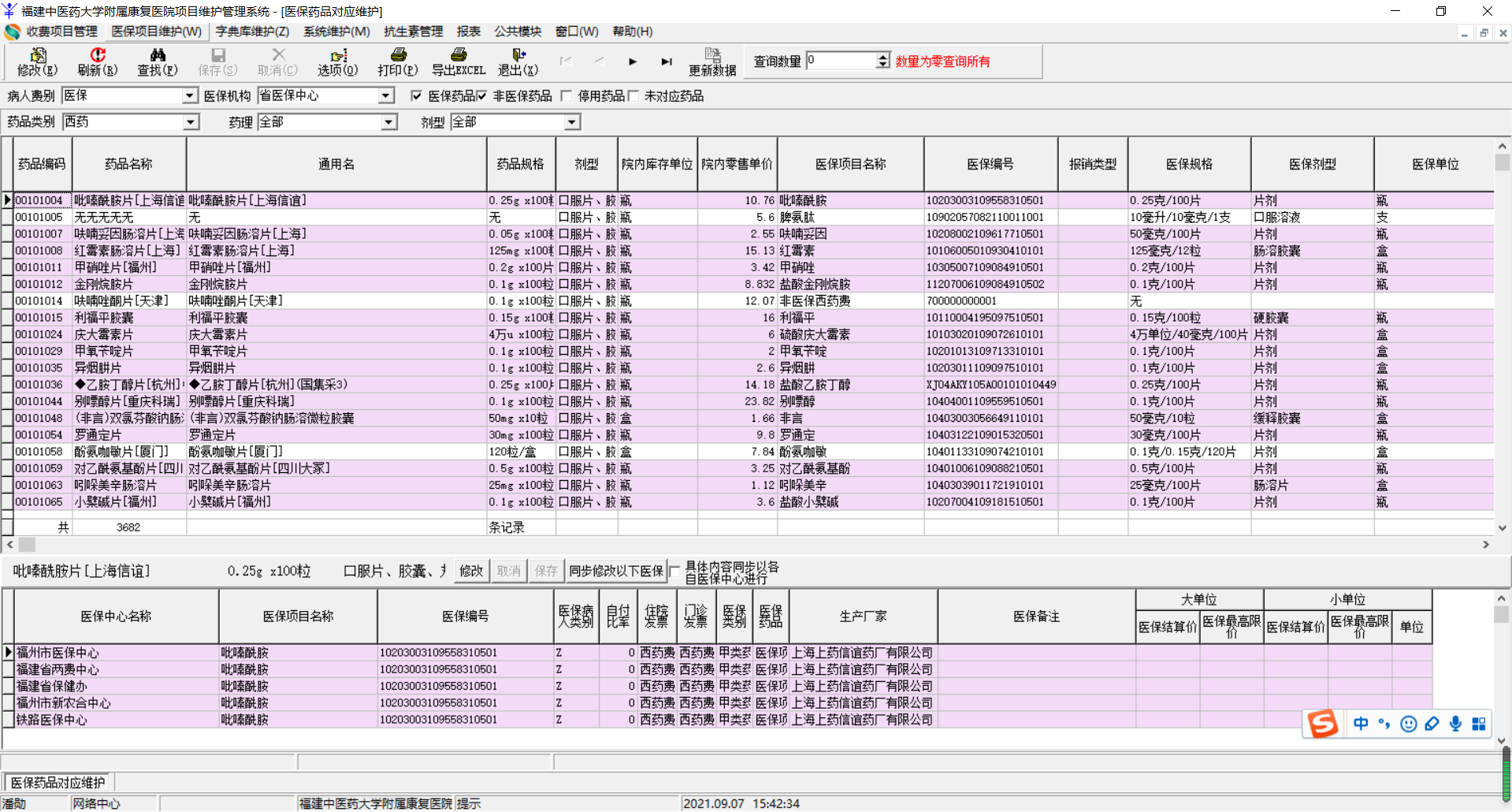
Task: Open the 收费项目管理 menu
Action: point(62,32)
